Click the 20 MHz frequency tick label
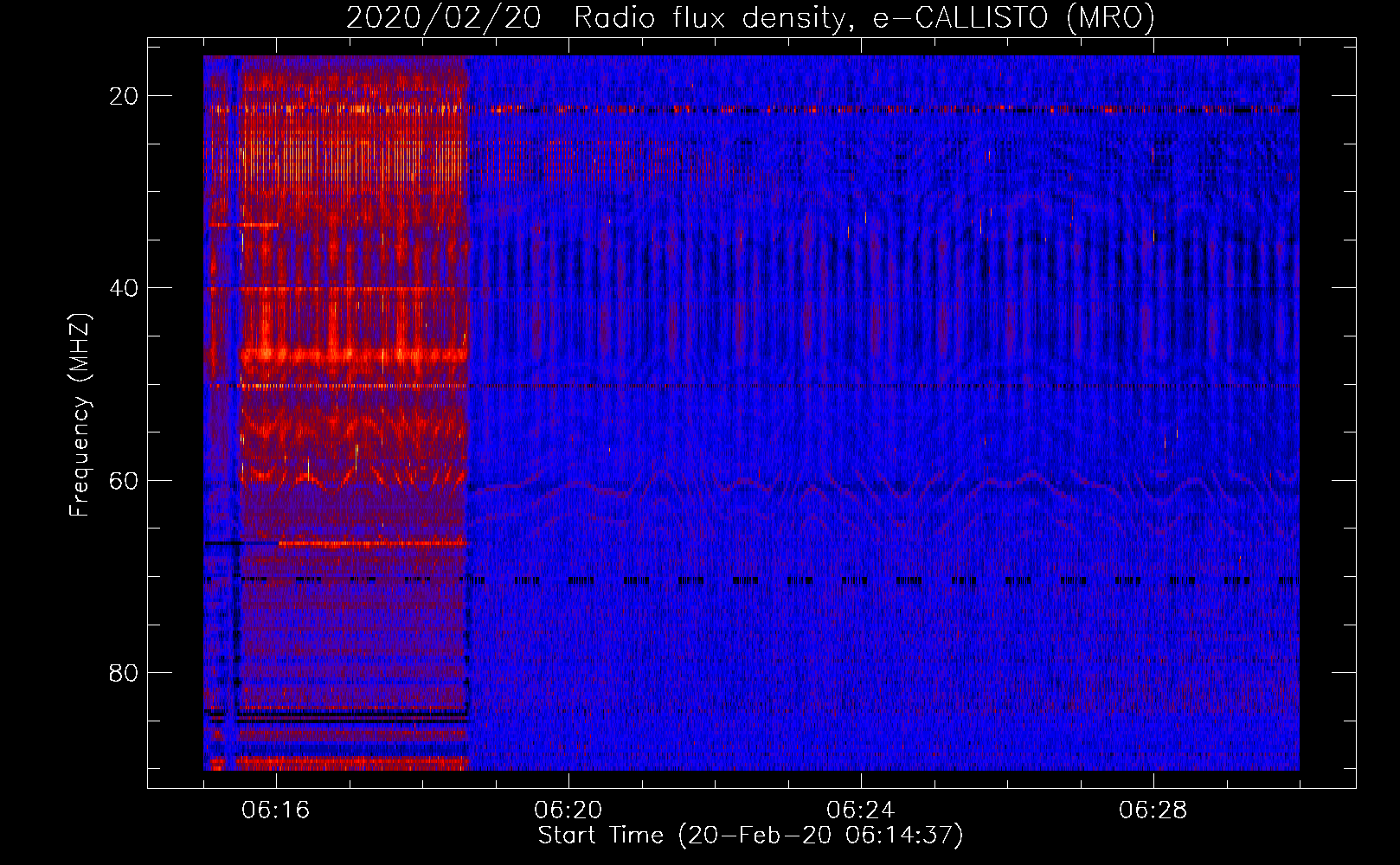This screenshot has width=1400, height=865. point(124,96)
